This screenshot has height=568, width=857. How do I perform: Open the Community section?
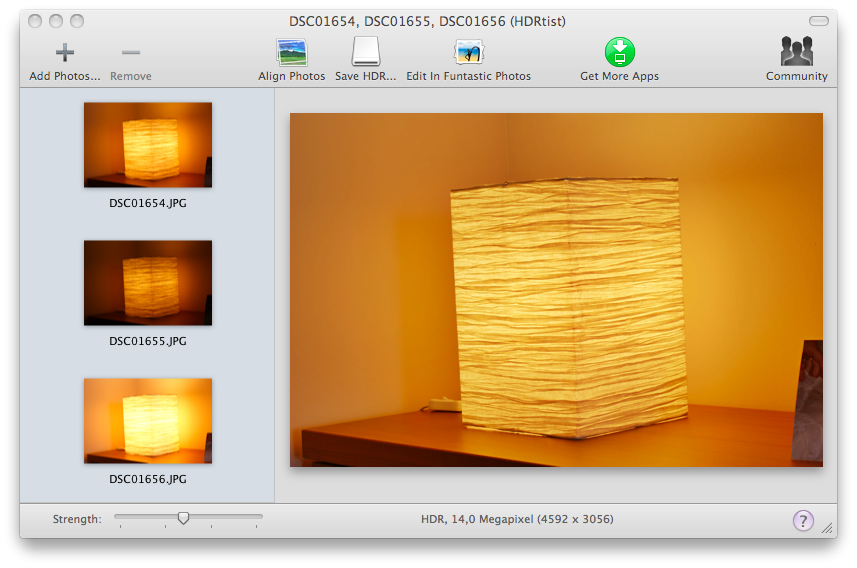point(796,53)
